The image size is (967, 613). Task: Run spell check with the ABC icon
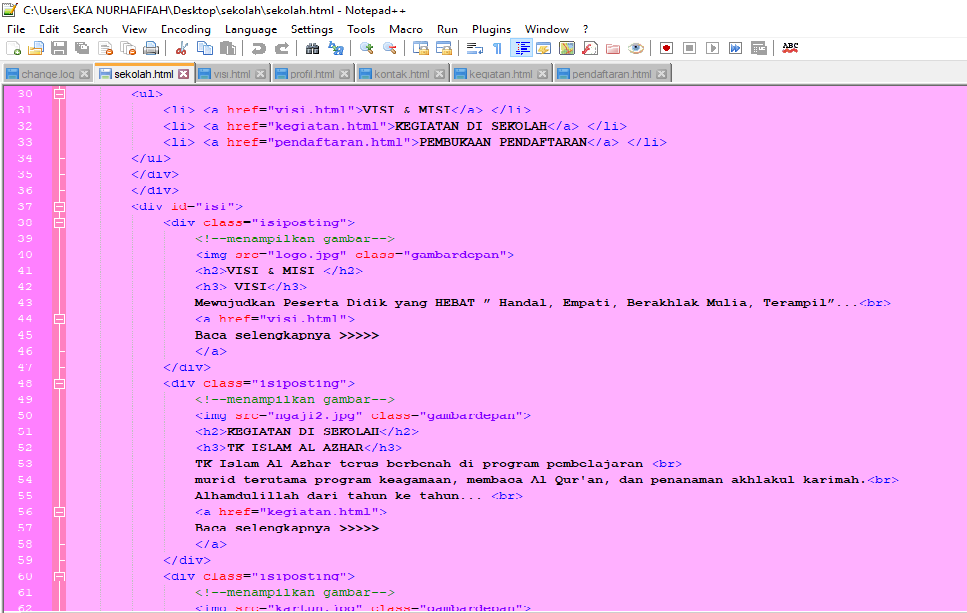(x=788, y=47)
